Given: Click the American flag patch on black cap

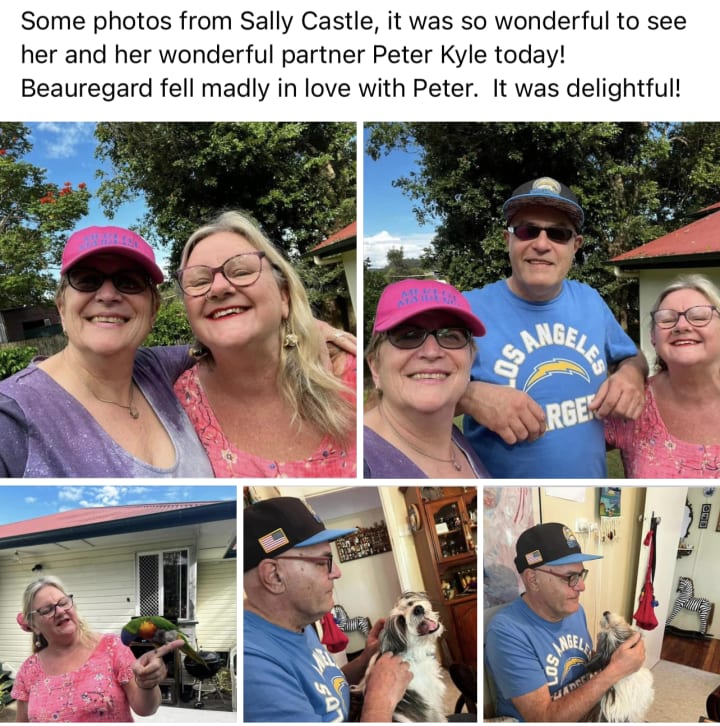Looking at the screenshot, I should point(273,540).
